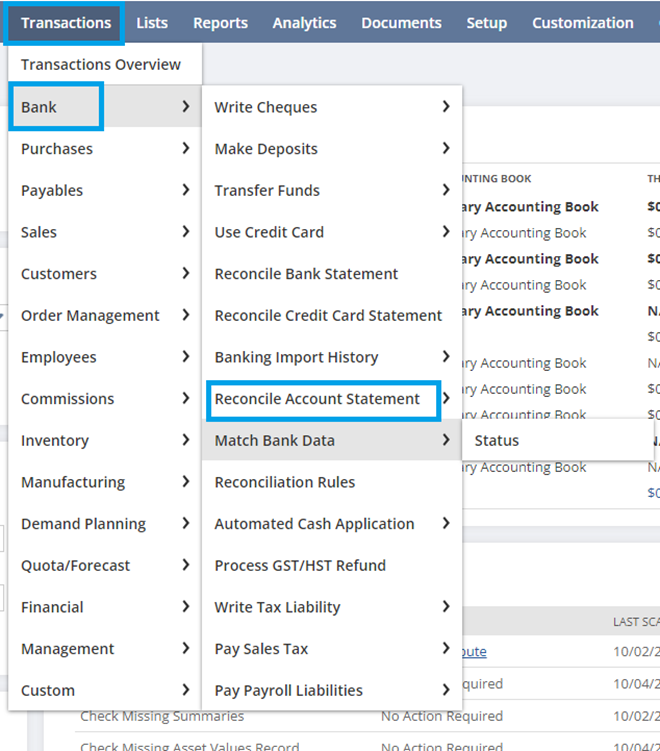
Task: Expand the Inventory submenu chevron
Action: [186, 440]
